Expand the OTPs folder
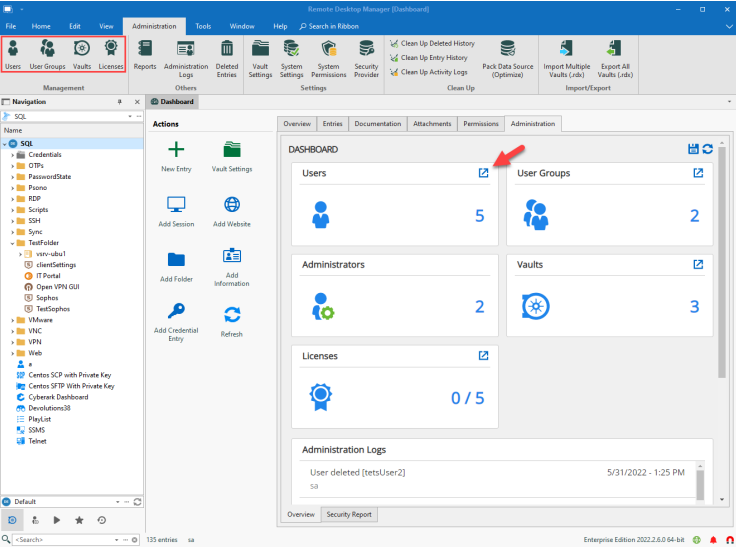736x553 pixels. (x=13, y=166)
